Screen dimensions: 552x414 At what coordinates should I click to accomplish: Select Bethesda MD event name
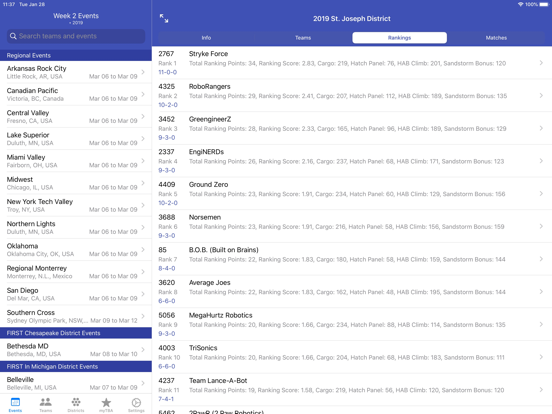(x=27, y=346)
